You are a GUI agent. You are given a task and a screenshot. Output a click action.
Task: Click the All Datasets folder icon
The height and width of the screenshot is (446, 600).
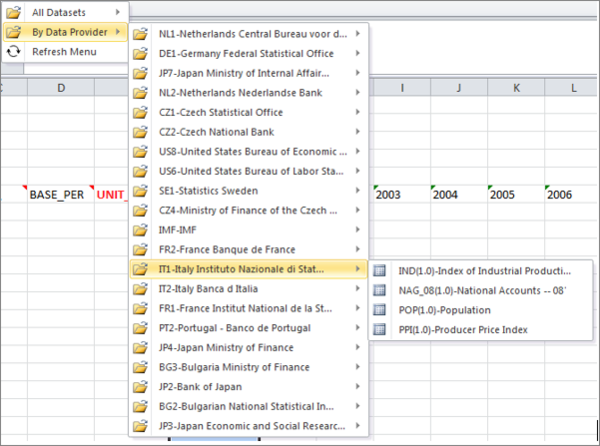[15, 12]
